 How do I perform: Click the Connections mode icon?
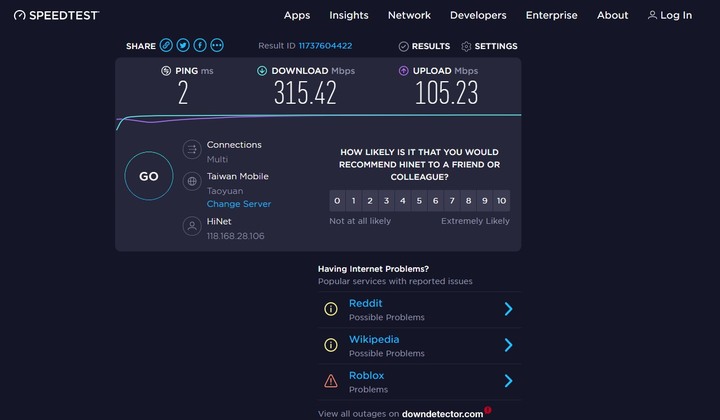(192, 150)
